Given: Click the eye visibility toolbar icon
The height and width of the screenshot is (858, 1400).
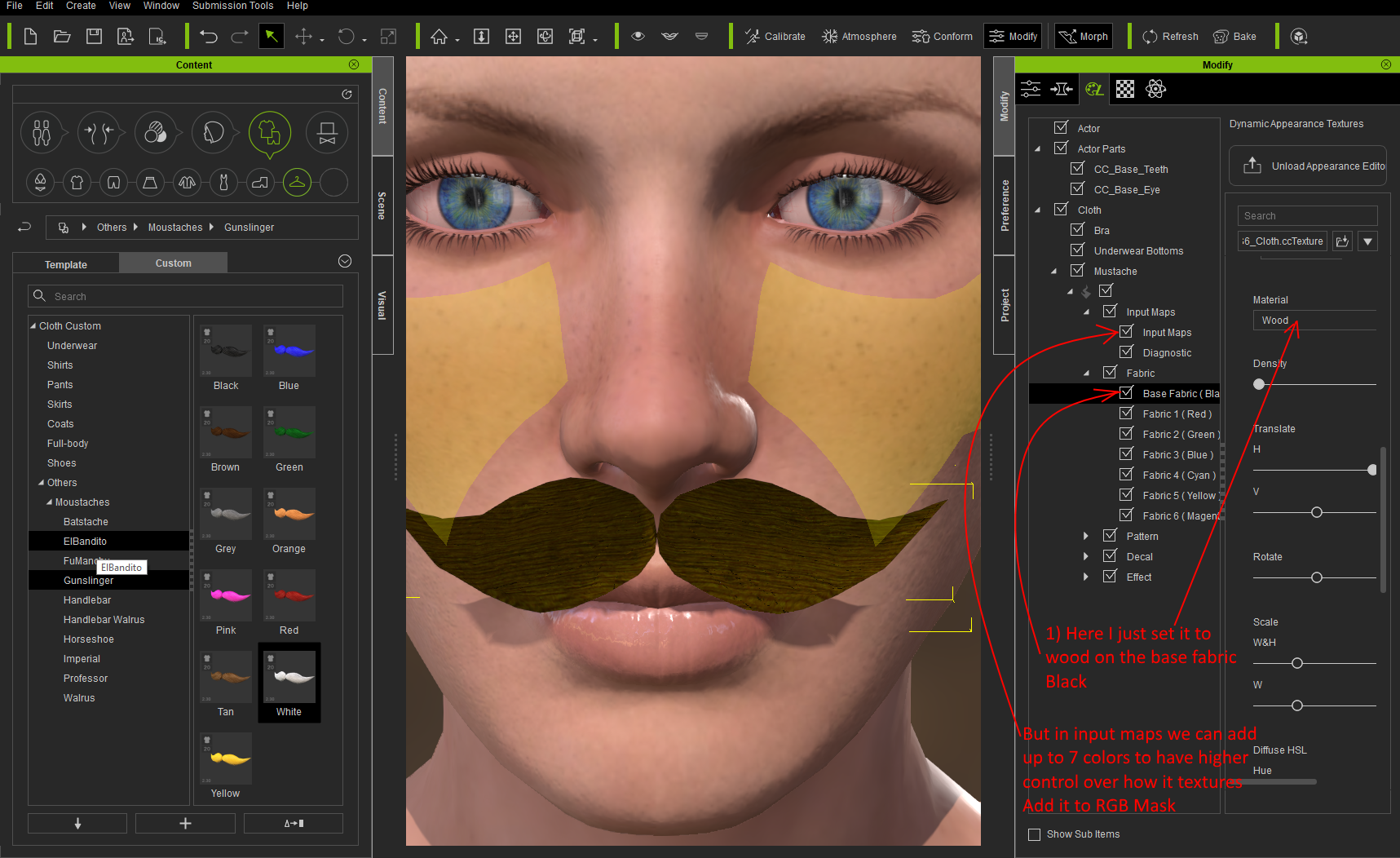Looking at the screenshot, I should tap(638, 37).
